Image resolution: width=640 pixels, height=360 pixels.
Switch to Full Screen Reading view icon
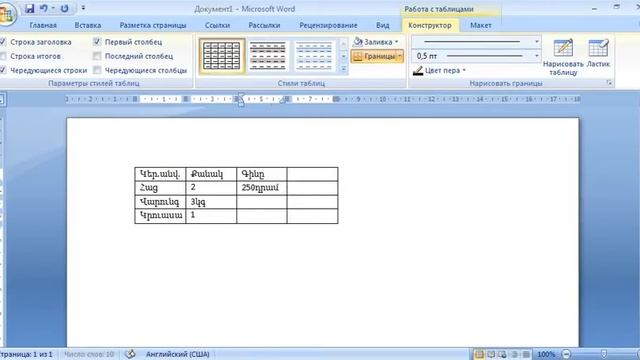[x=491, y=354]
